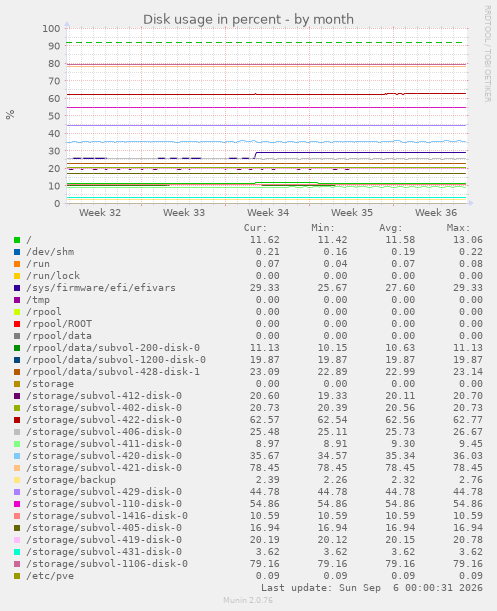Viewport: 497px width, 611px height.
Task: Click the magenta swatch for subvol-110-disk-0
Action: [17, 504]
